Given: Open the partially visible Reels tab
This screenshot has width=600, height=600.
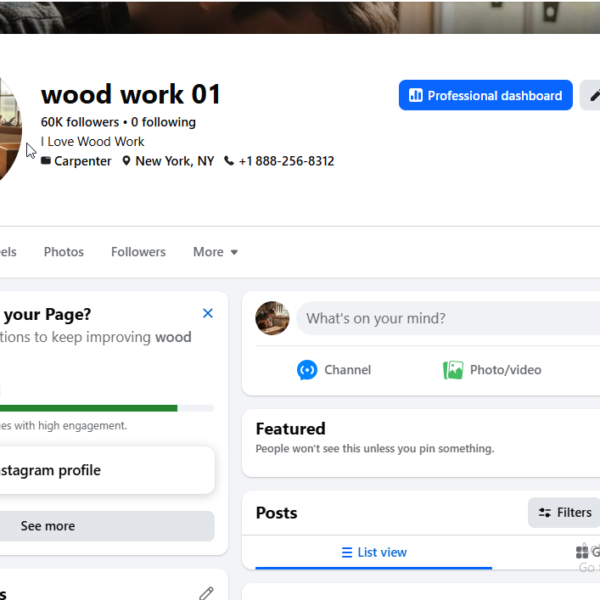Looking at the screenshot, I should click(8, 252).
